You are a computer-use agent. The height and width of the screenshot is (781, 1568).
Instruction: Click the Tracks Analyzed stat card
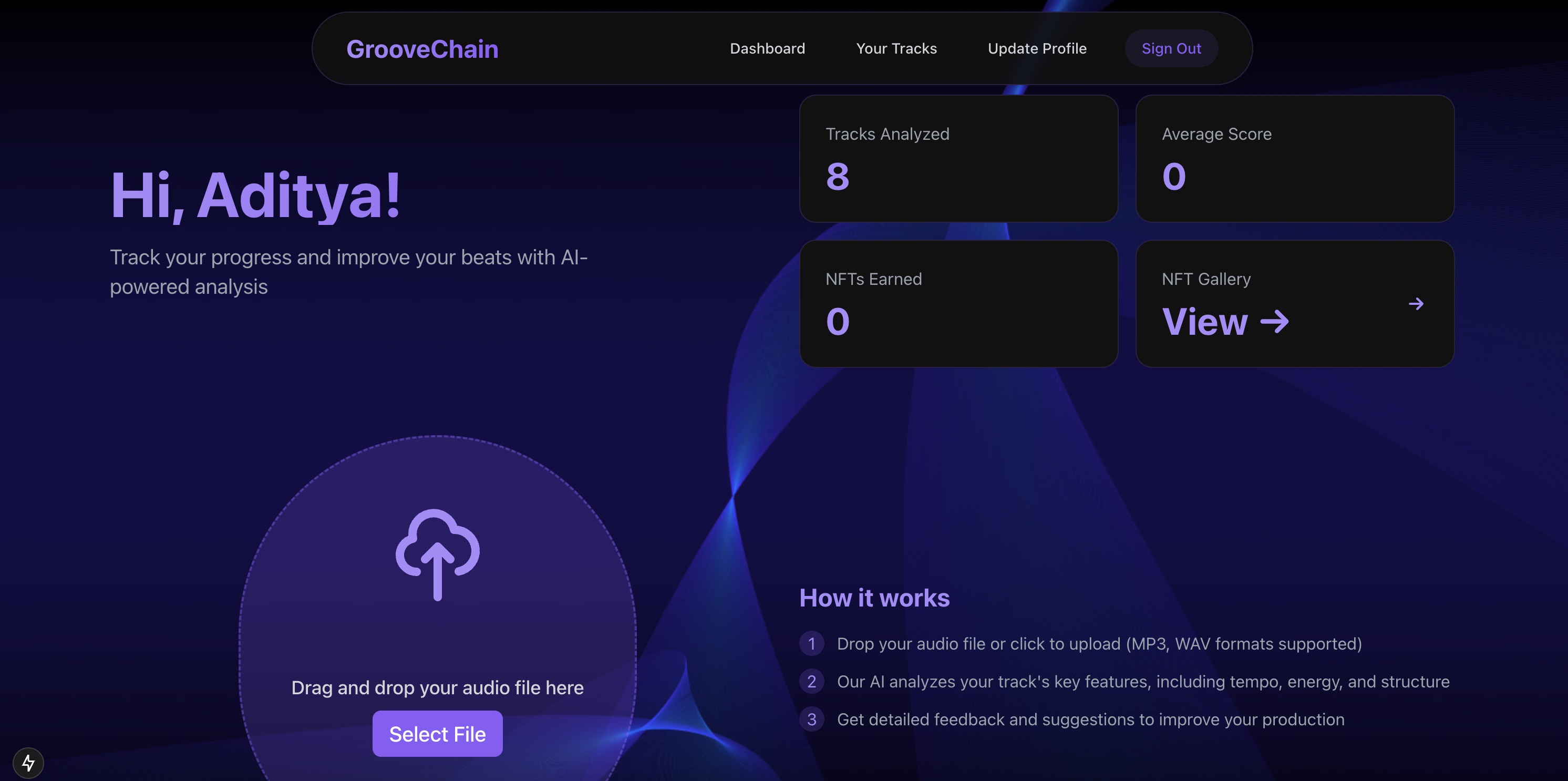[958, 158]
